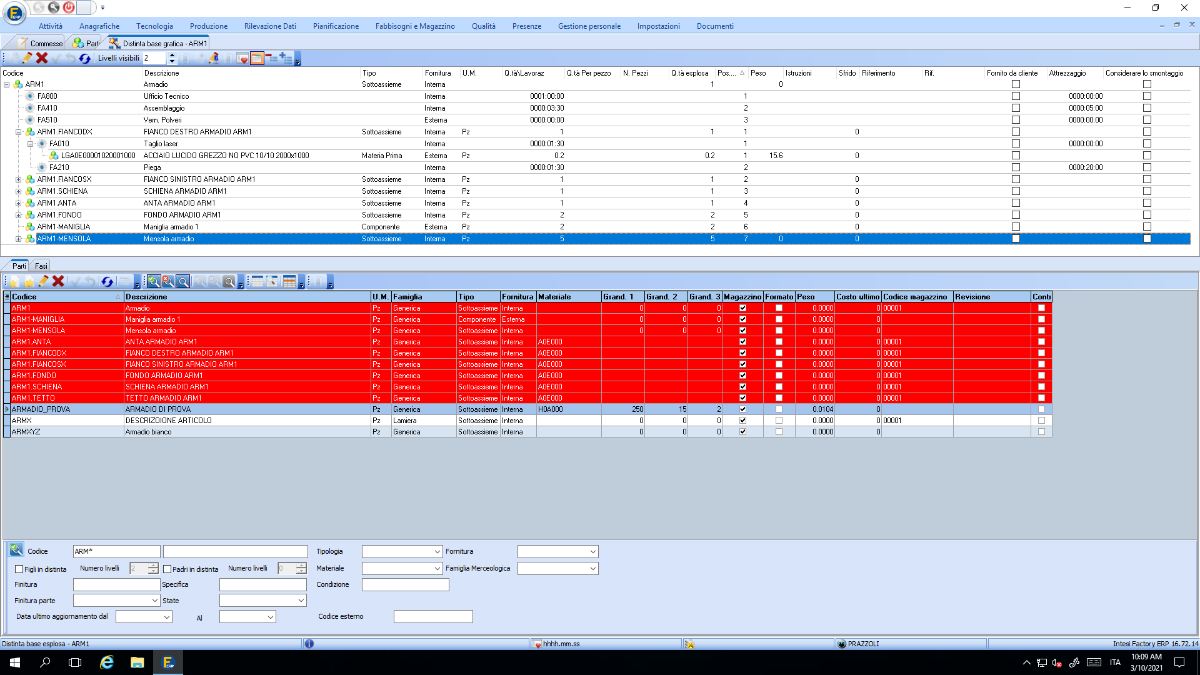Image resolution: width=1200 pixels, height=675 pixels.
Task: Refresh the Parti list with its blue arrows icon
Action: pyautogui.click(x=107, y=280)
